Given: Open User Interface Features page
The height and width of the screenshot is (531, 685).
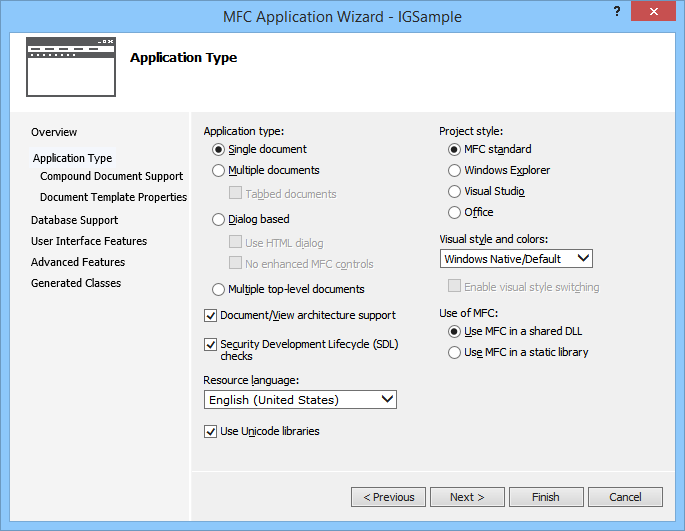Looking at the screenshot, I should pyautogui.click(x=89, y=241).
